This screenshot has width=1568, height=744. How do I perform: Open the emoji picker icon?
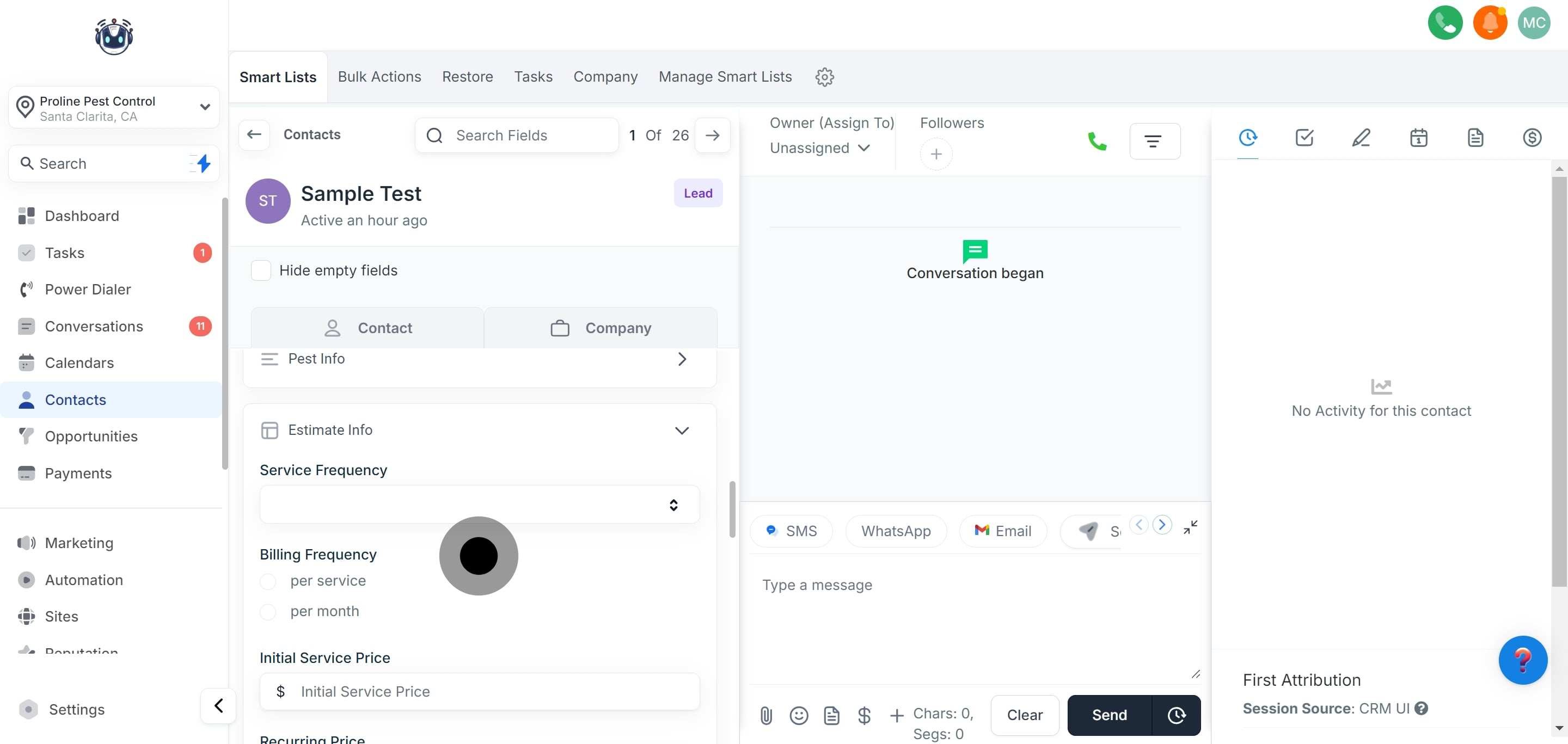click(x=799, y=715)
